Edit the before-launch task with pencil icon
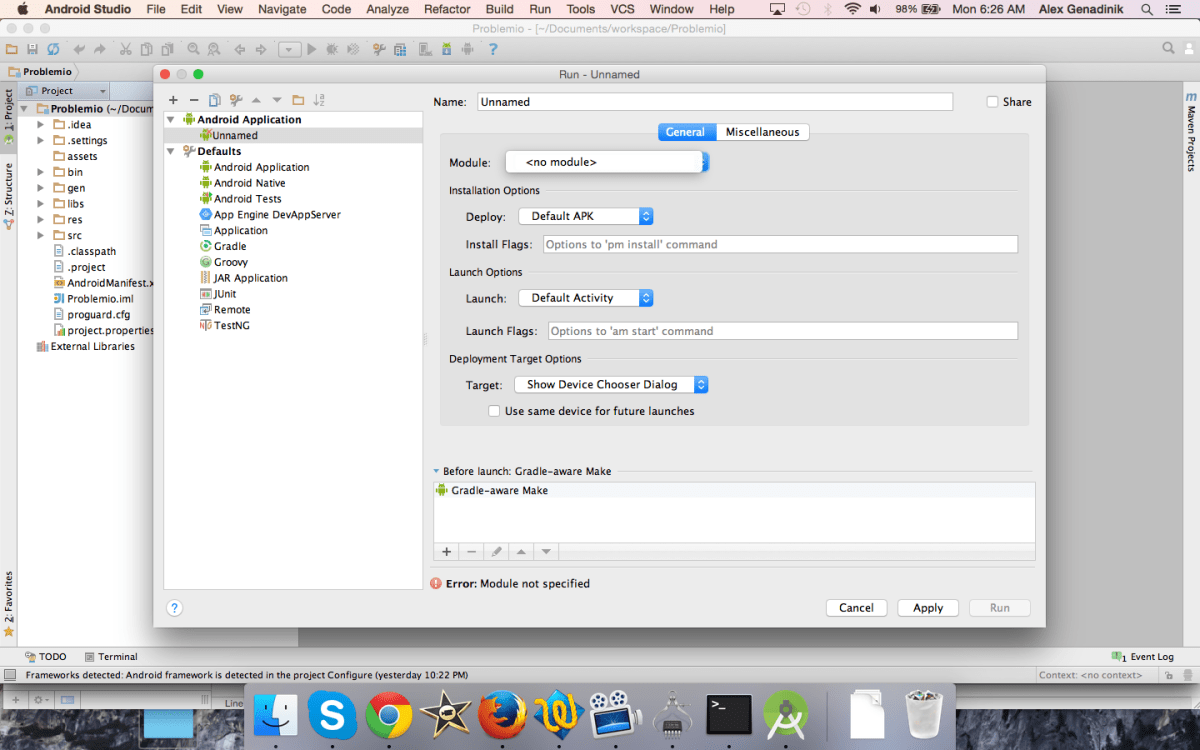The height and width of the screenshot is (750, 1200). tap(496, 551)
